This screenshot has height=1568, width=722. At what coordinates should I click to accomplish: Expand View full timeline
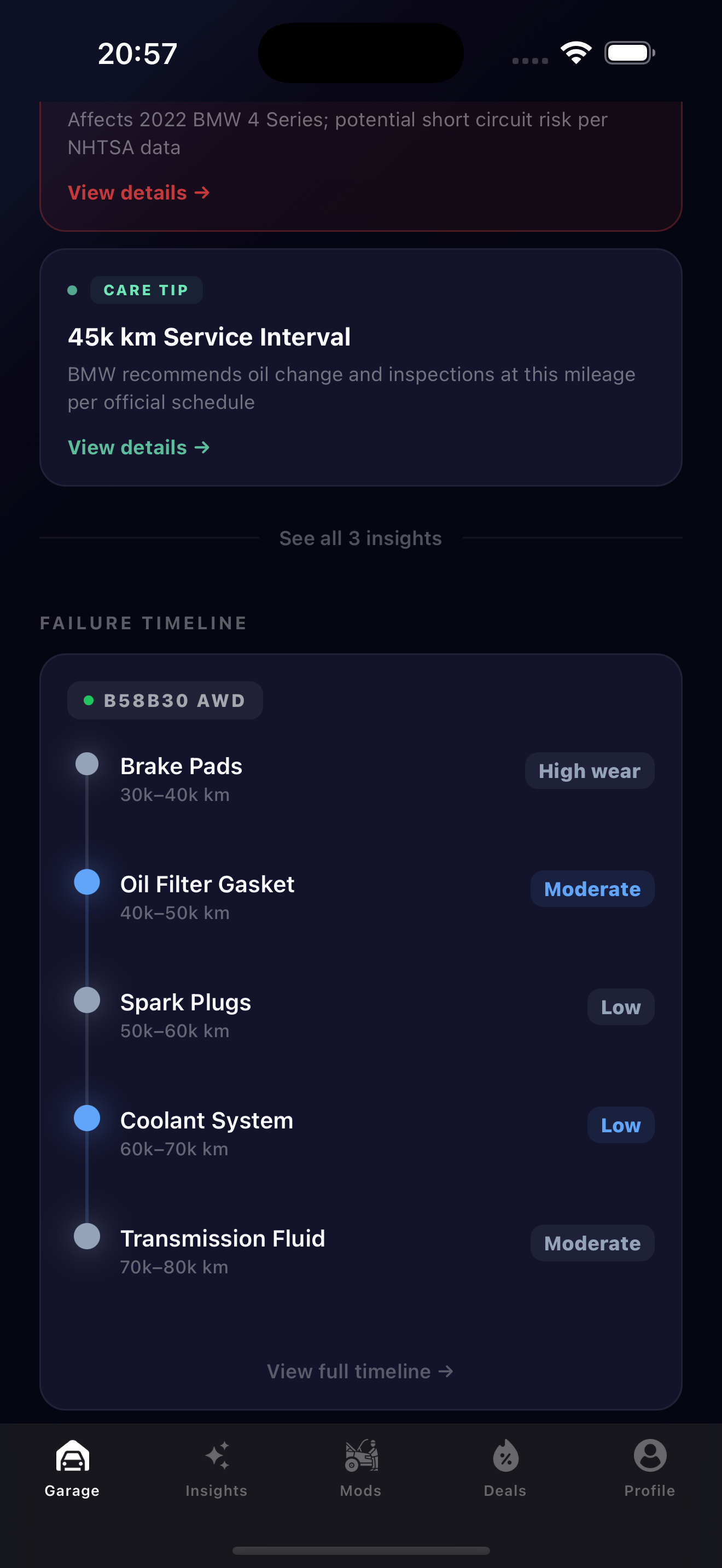point(360,1371)
